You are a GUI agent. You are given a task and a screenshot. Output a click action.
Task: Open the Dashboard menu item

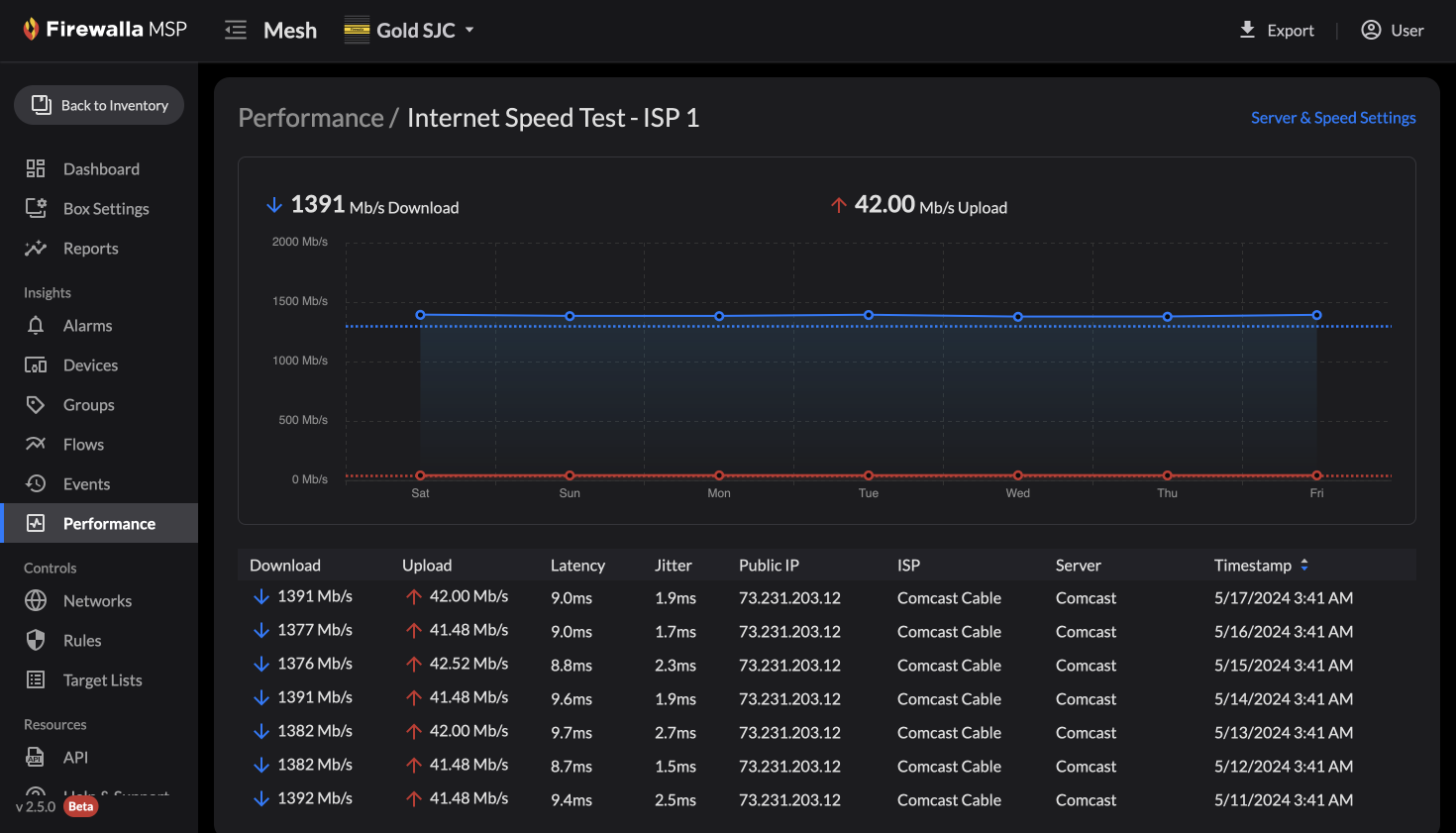tap(99, 168)
